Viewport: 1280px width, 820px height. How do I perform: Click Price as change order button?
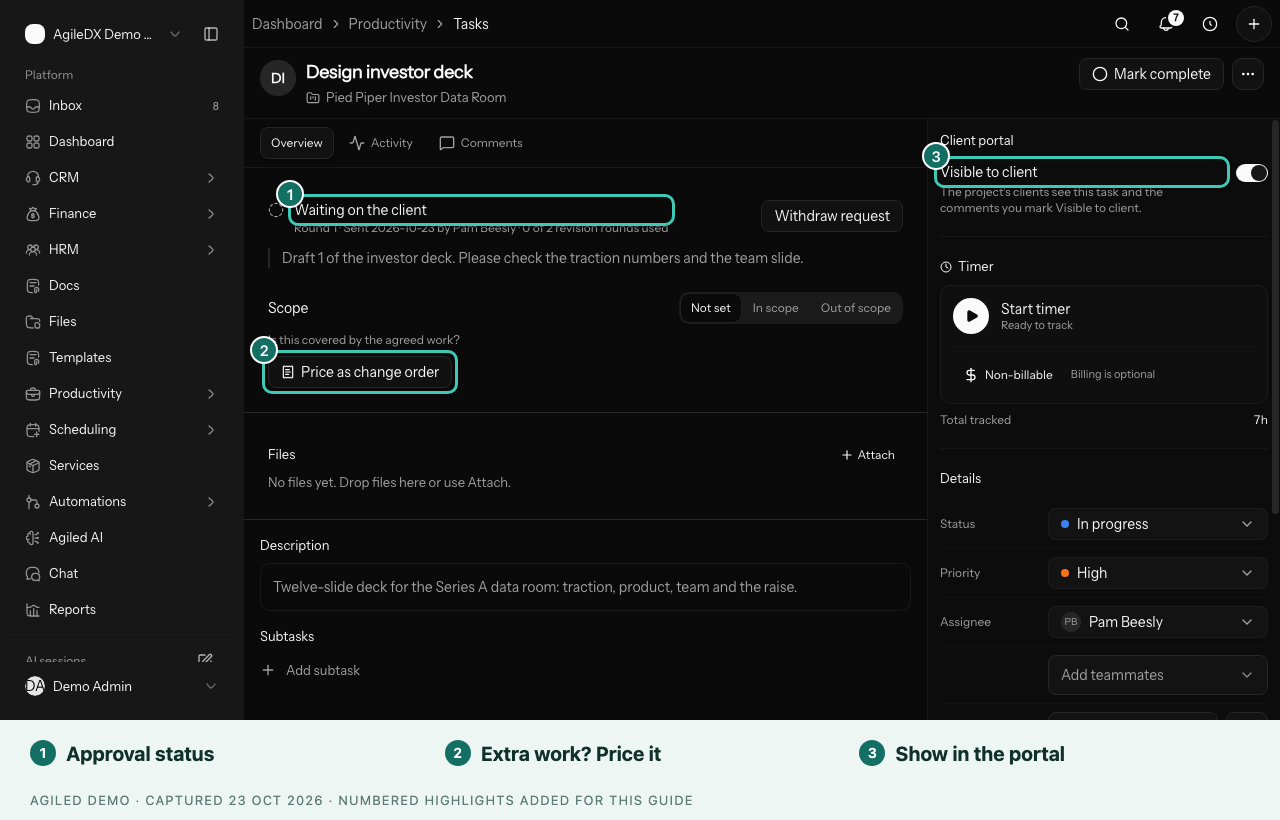point(360,372)
